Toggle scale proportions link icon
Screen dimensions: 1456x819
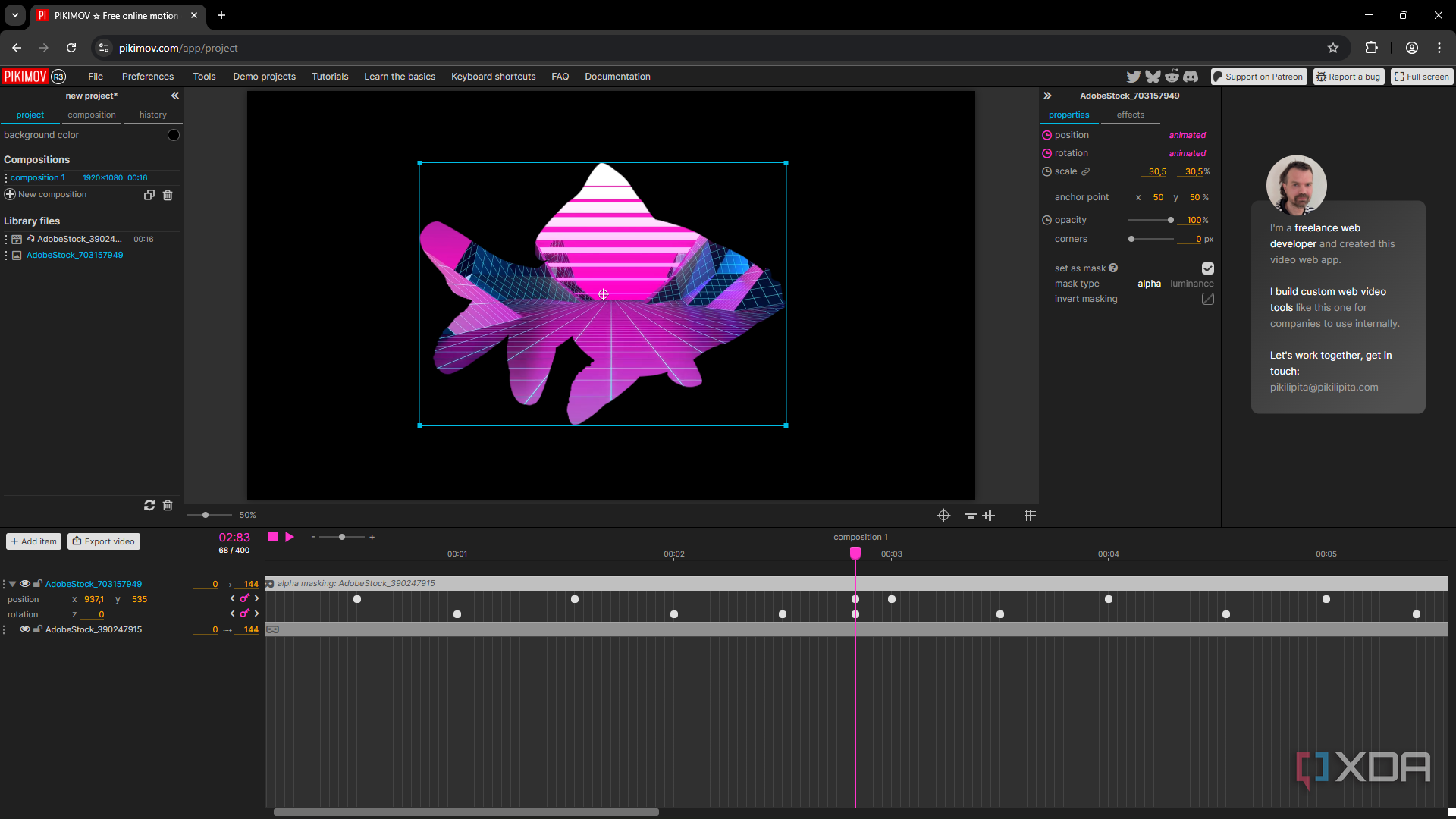coord(1085,171)
